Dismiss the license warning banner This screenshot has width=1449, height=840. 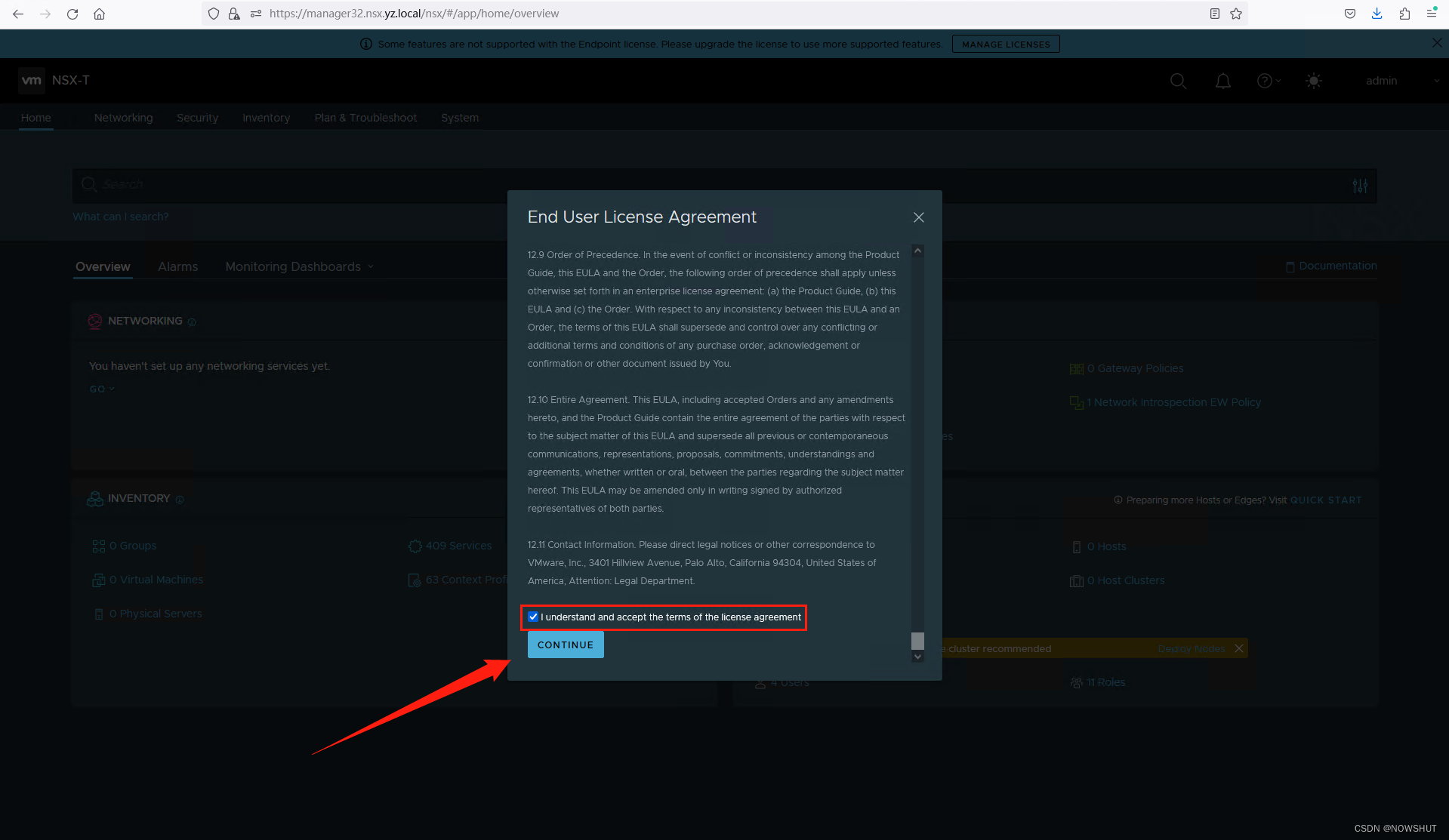point(1437,43)
